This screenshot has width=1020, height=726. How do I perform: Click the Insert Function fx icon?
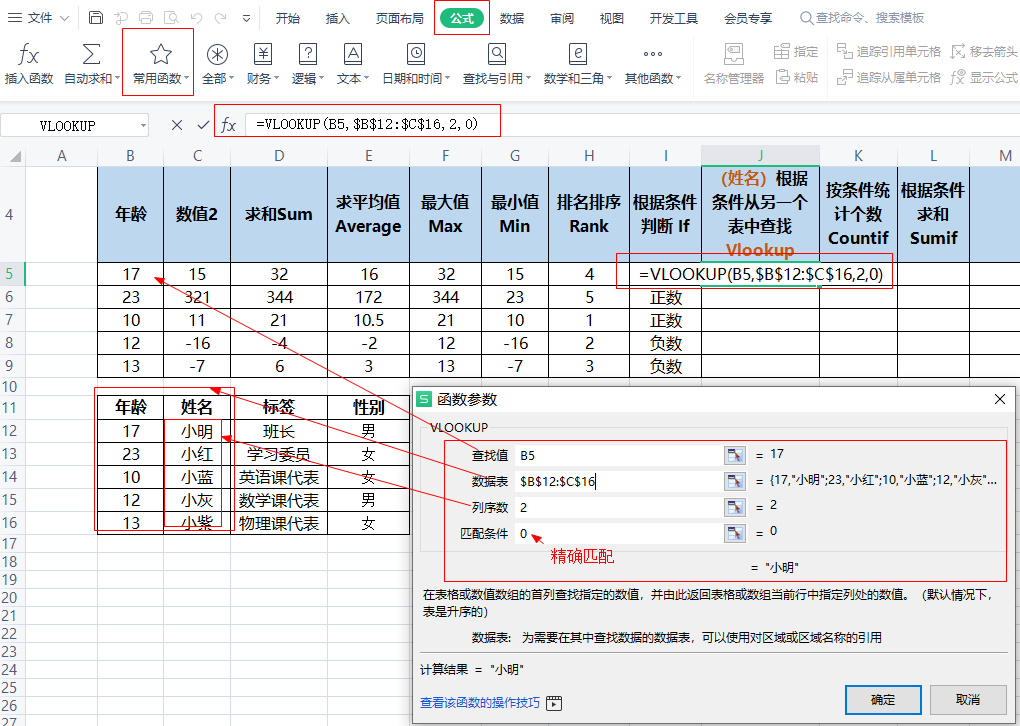tap(28, 55)
